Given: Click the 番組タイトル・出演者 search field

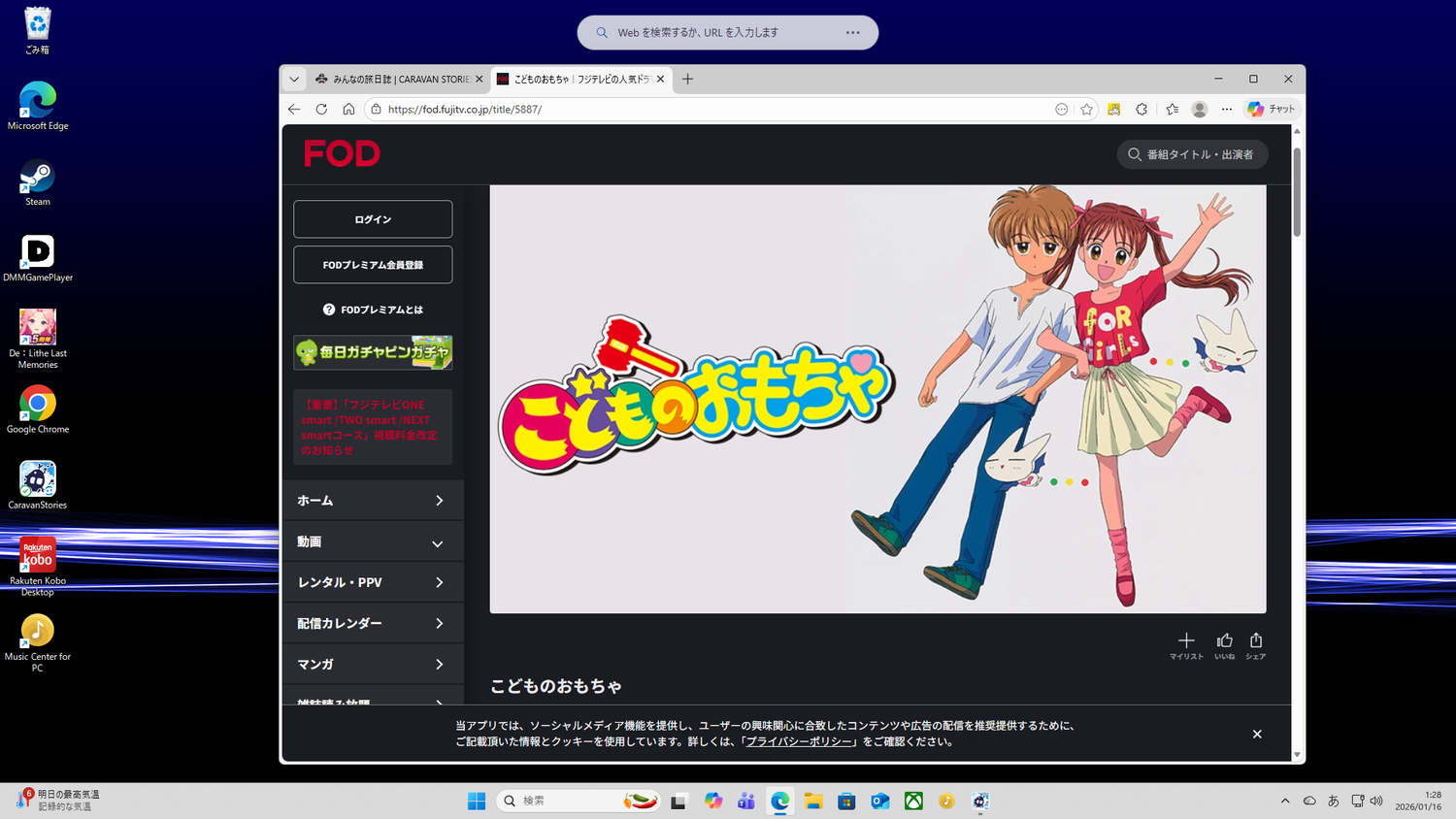Looking at the screenshot, I should pos(1193,154).
